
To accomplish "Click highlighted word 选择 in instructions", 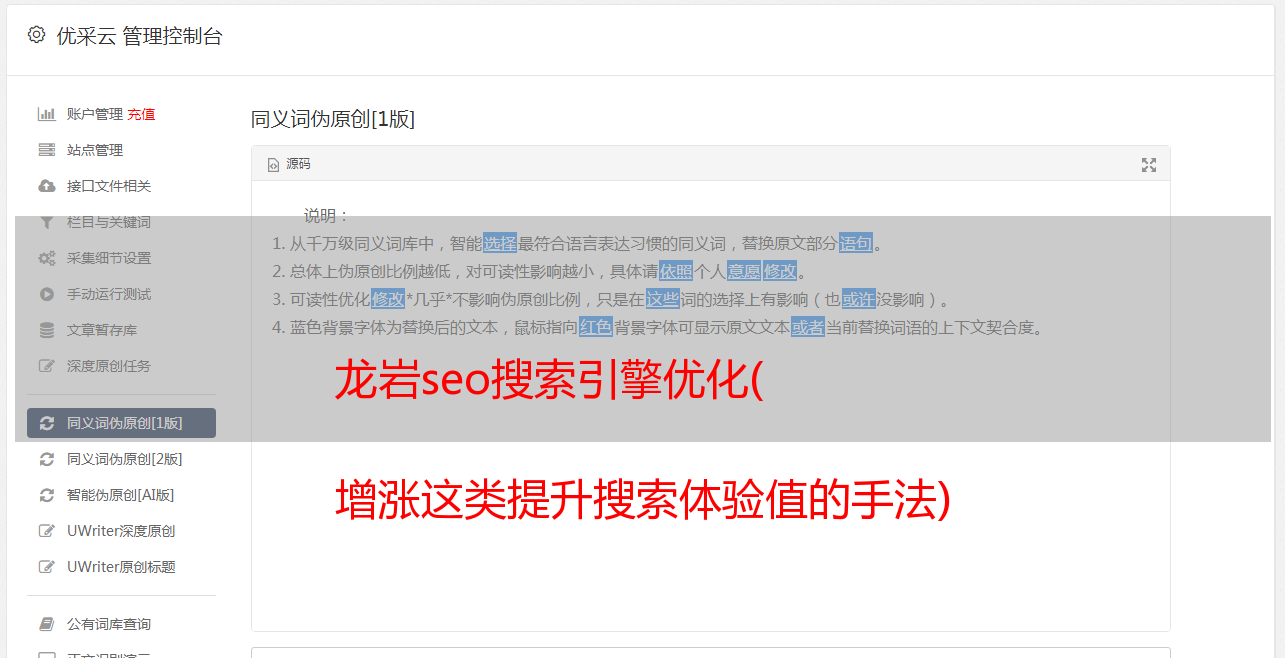I will (x=500, y=243).
